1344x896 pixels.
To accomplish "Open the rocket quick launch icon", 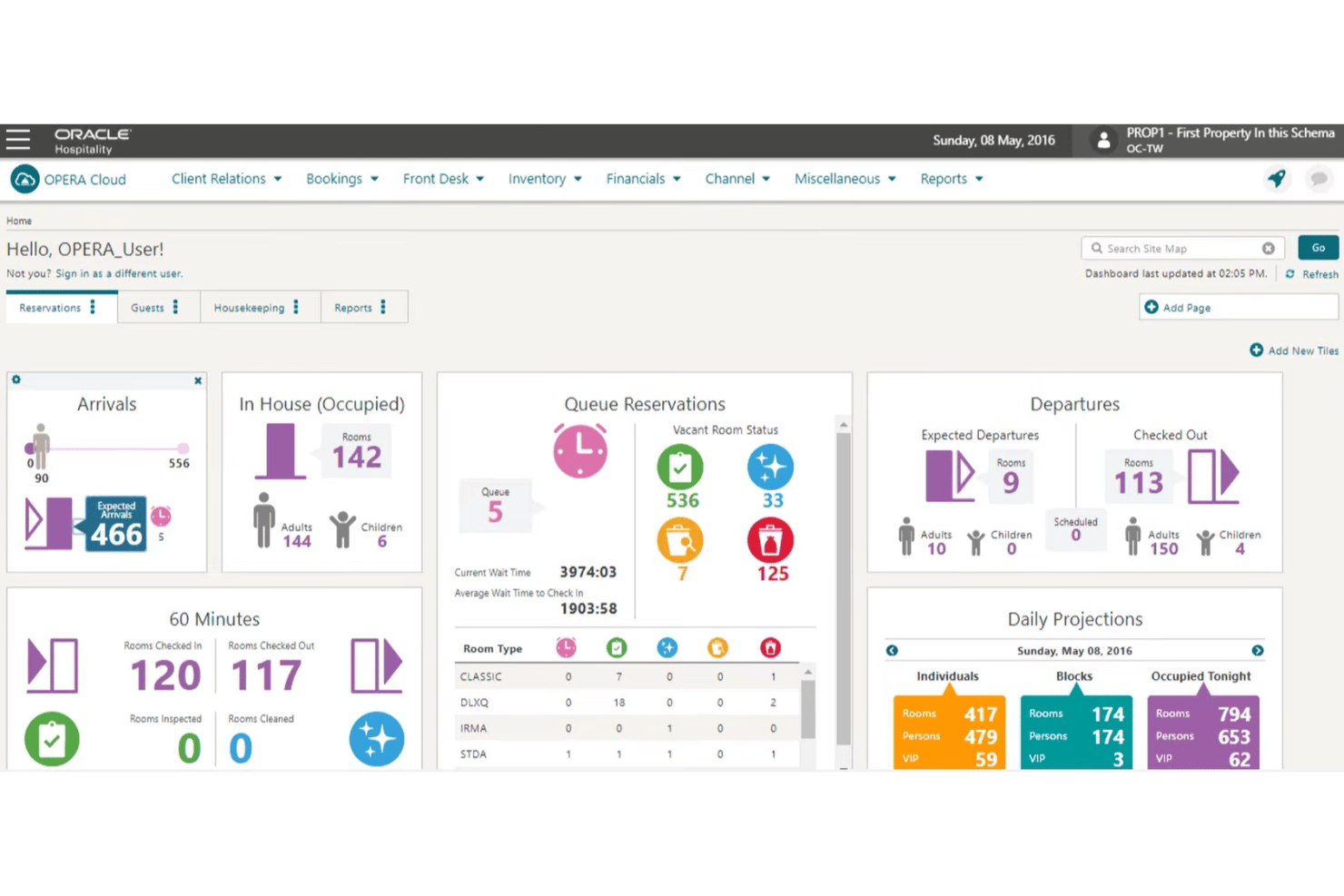I will (x=1277, y=179).
